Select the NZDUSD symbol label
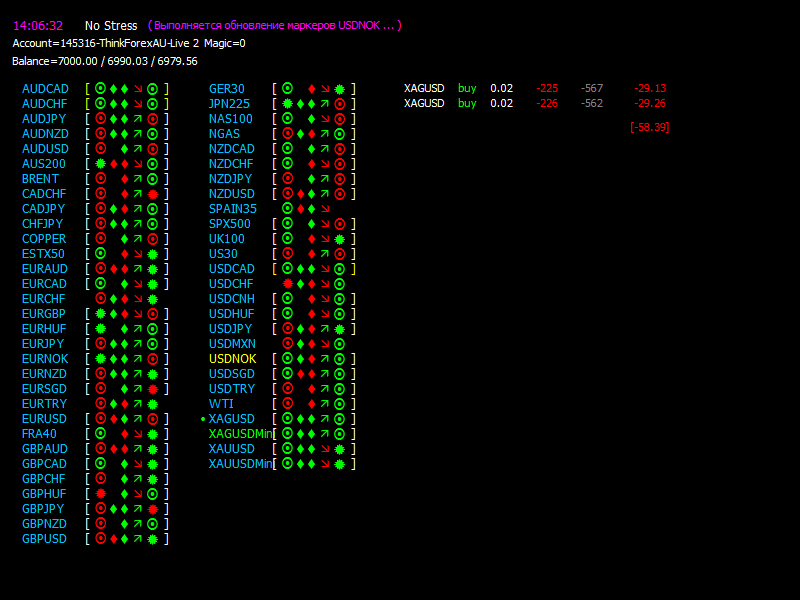This screenshot has height=600, width=800. tap(232, 194)
